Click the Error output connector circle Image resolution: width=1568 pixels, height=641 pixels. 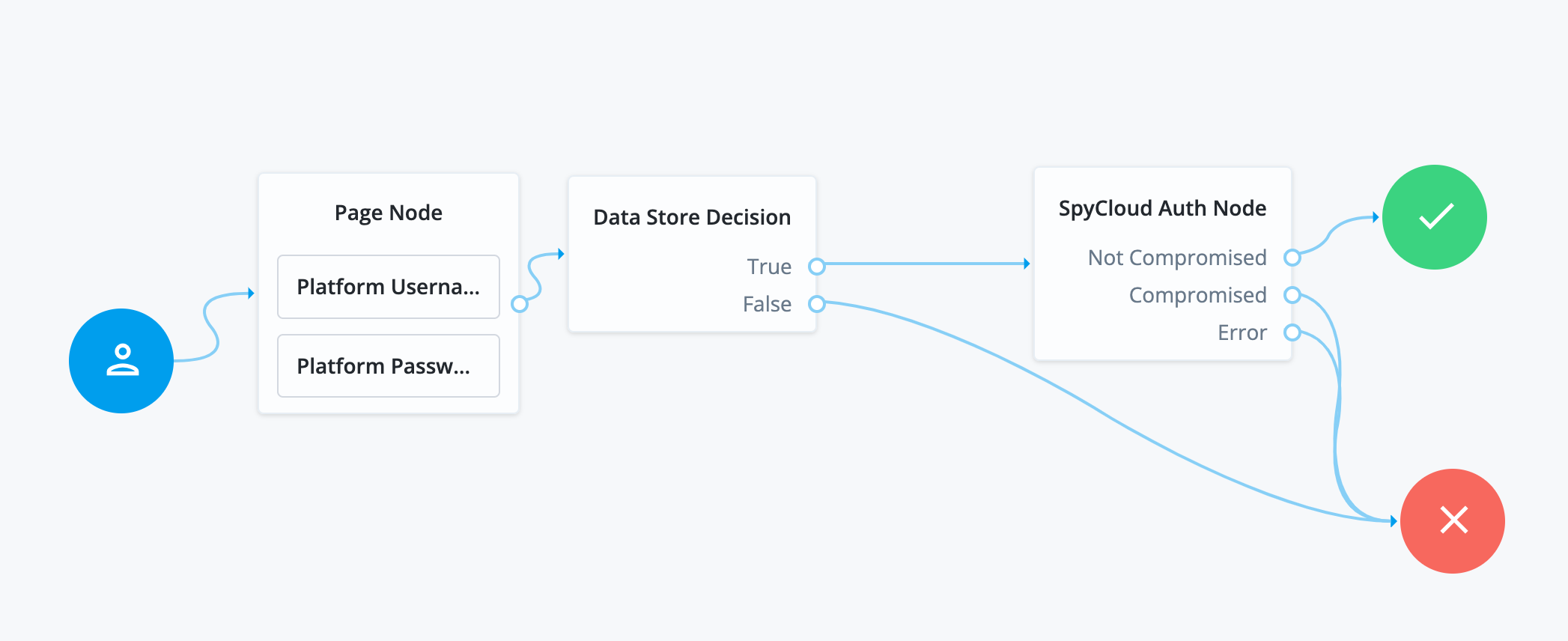[1292, 332]
